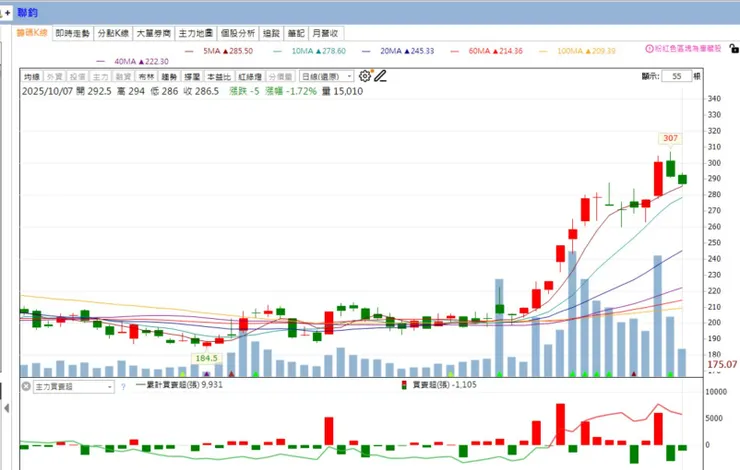Toggle 投信 overlay button

point(77,76)
